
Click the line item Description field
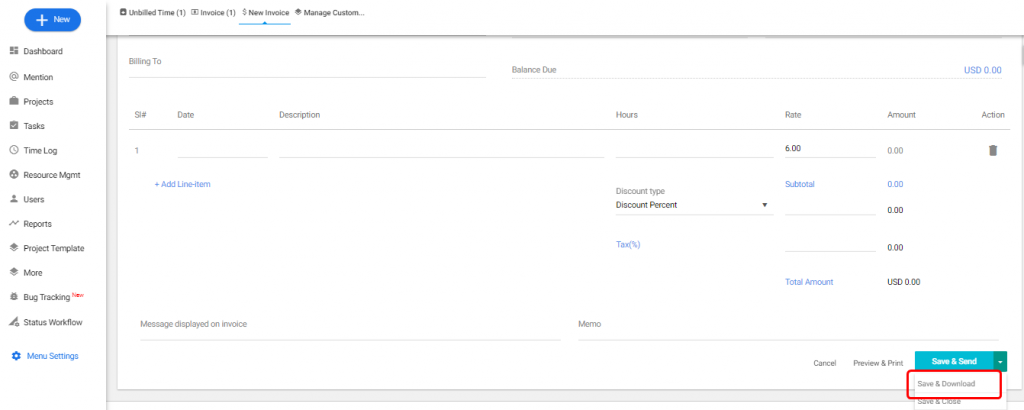pyautogui.click(x=441, y=150)
